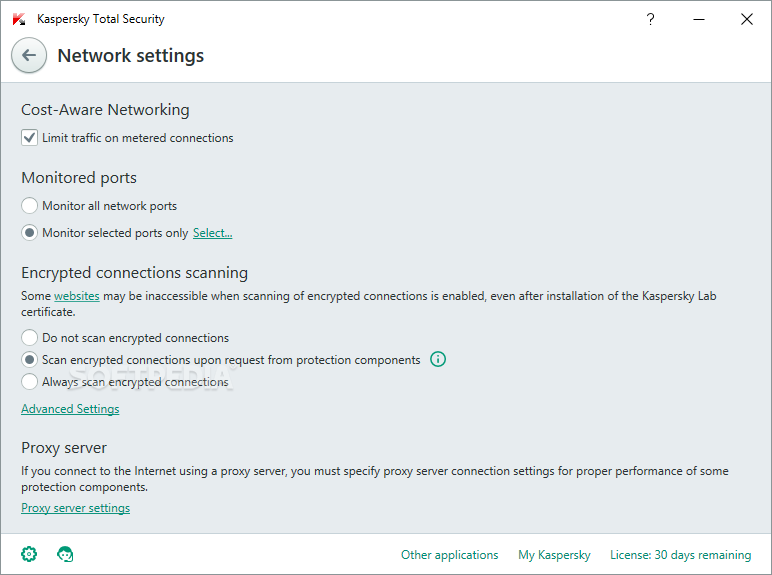This screenshot has width=772, height=575.
Task: Select Monitor selected ports only
Action: pyautogui.click(x=29, y=232)
